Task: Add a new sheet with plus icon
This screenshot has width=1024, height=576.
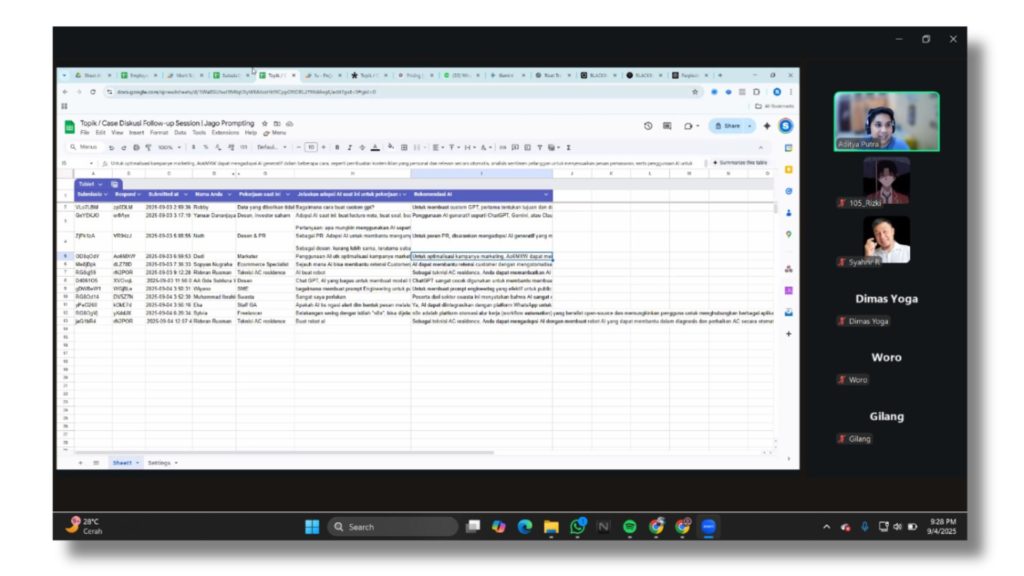Action: 82,463
